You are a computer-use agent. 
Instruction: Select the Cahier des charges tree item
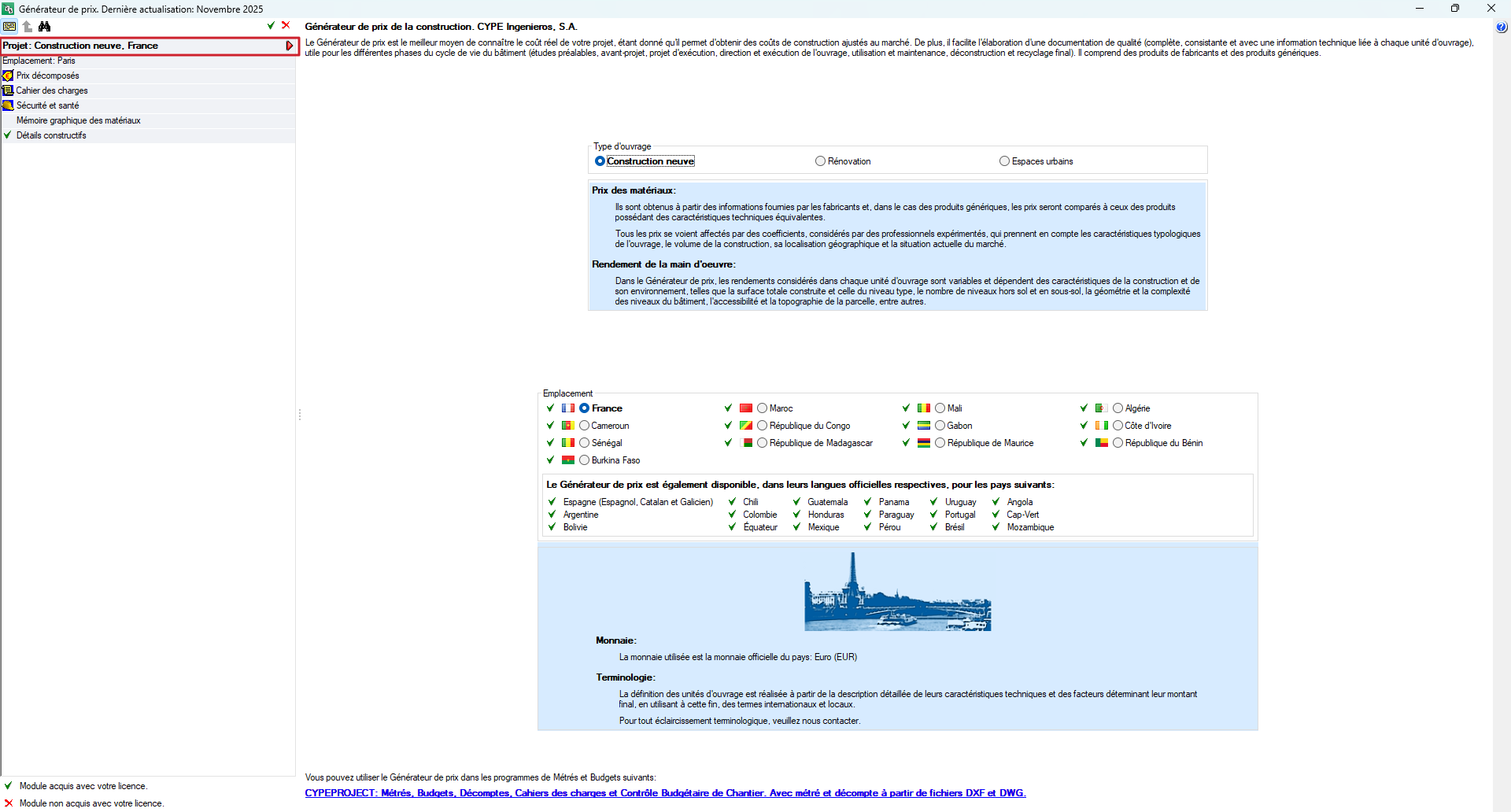(52, 90)
